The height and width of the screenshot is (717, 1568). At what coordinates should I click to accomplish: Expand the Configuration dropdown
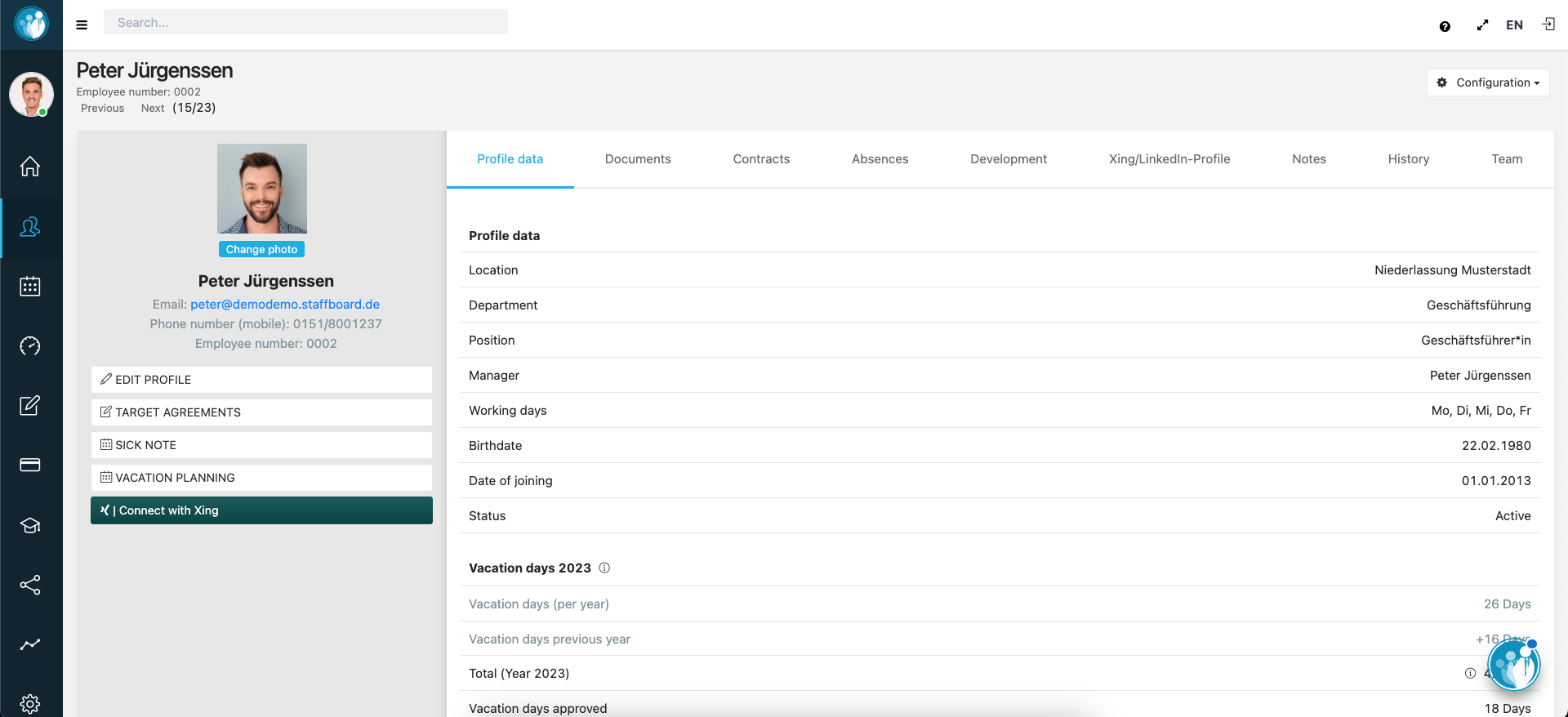(x=1488, y=82)
